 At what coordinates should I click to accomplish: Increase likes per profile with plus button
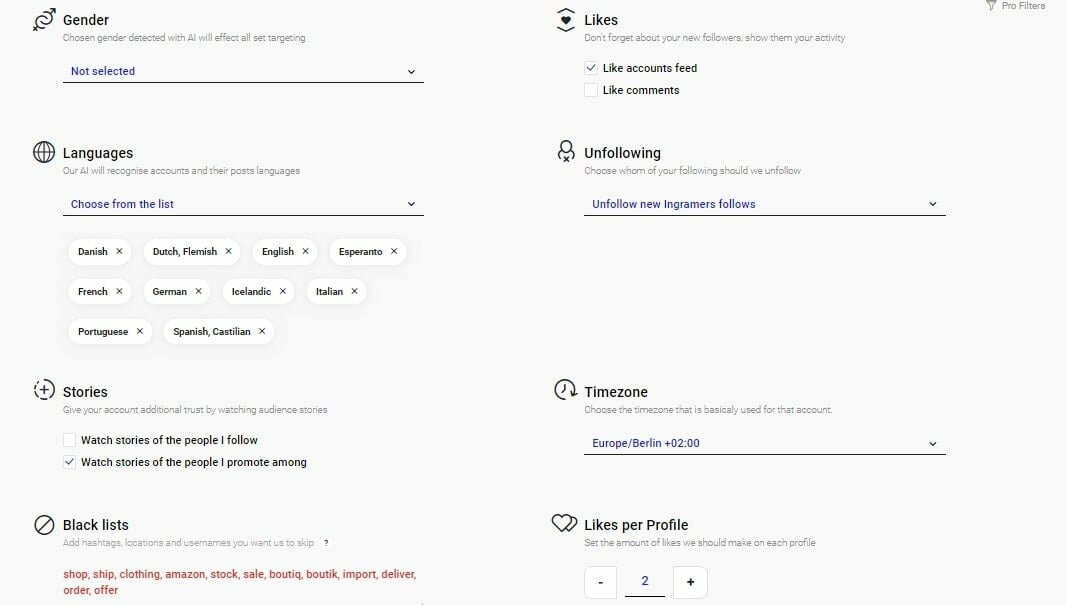click(x=690, y=582)
